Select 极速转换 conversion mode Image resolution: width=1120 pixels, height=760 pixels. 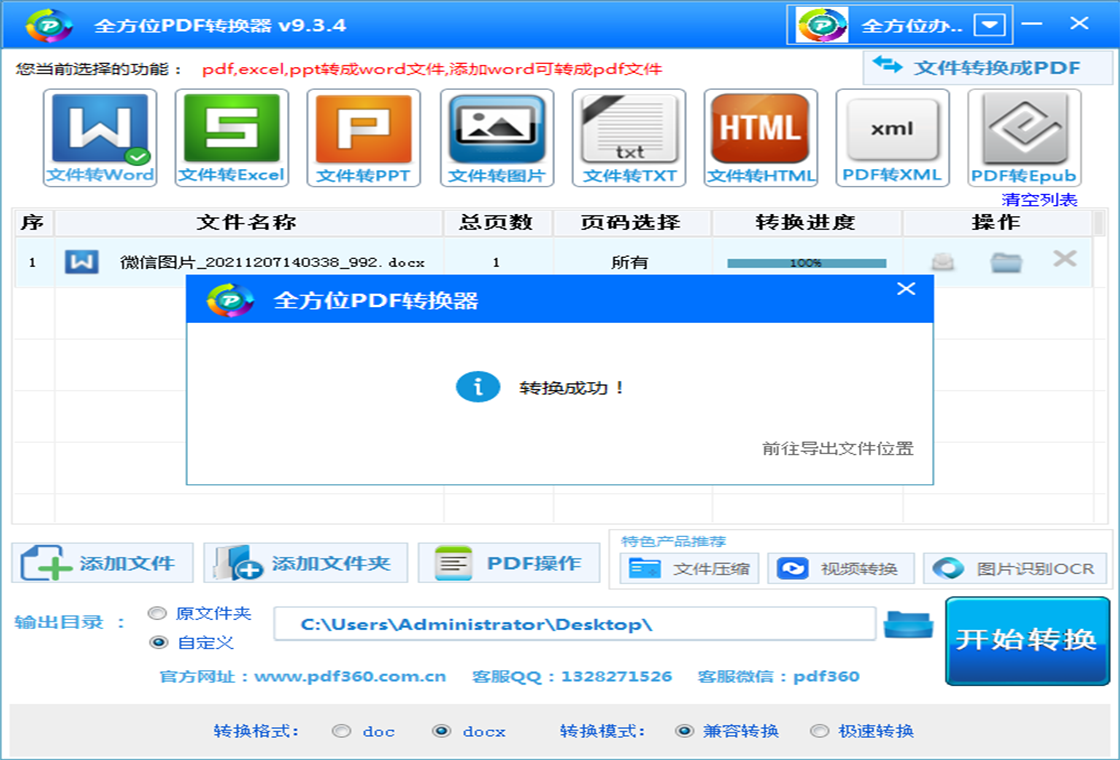(819, 731)
